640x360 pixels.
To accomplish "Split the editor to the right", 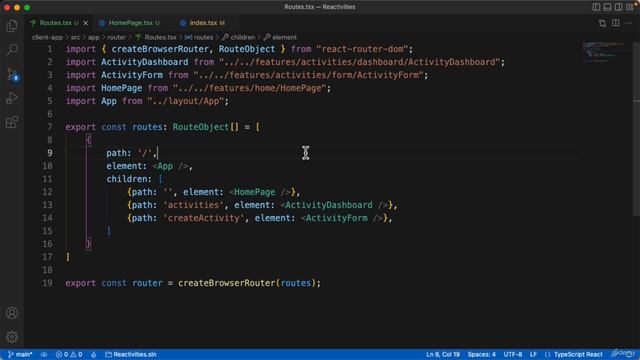I will coord(616,23).
